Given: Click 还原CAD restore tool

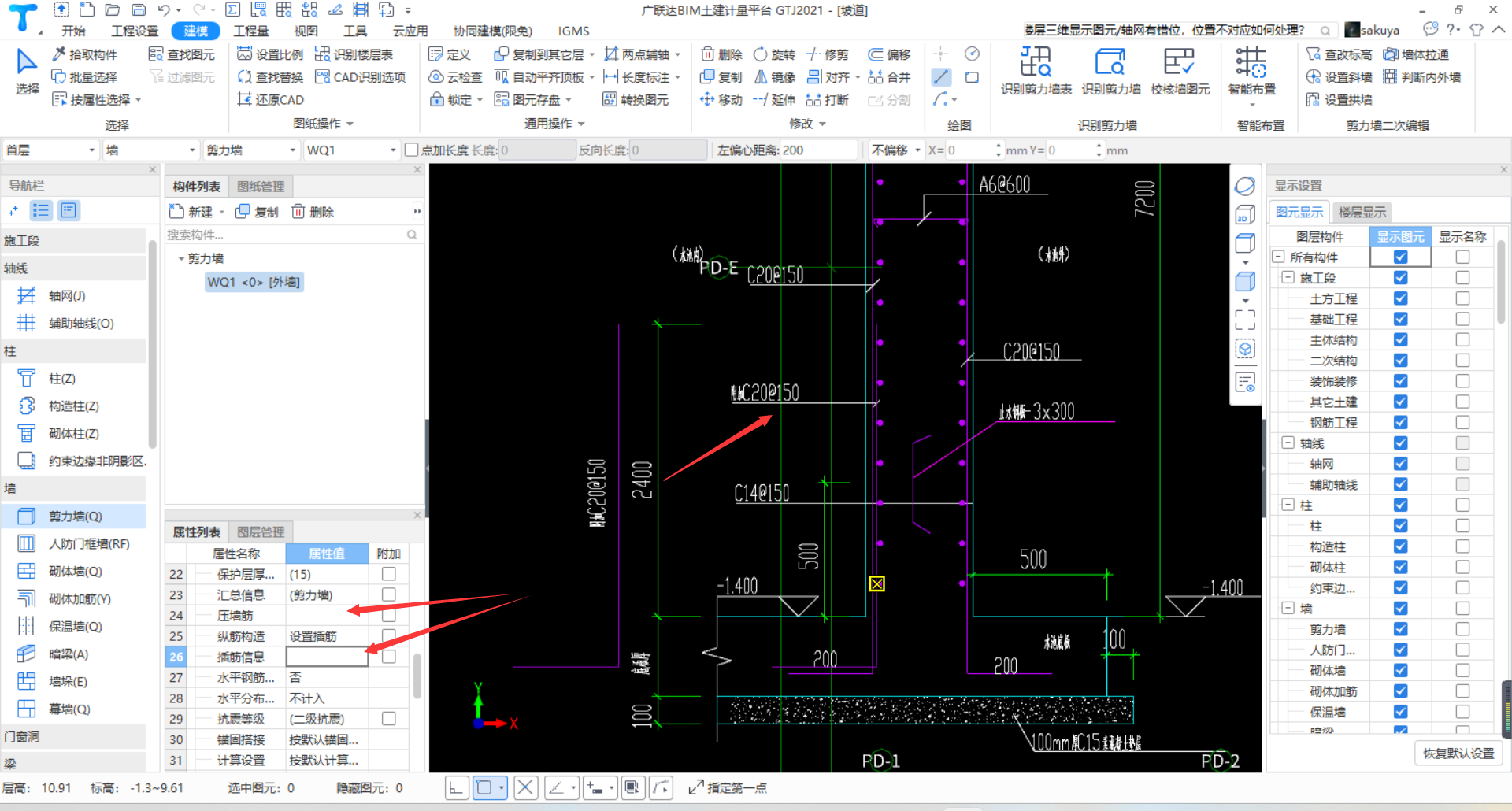Looking at the screenshot, I should 270,100.
